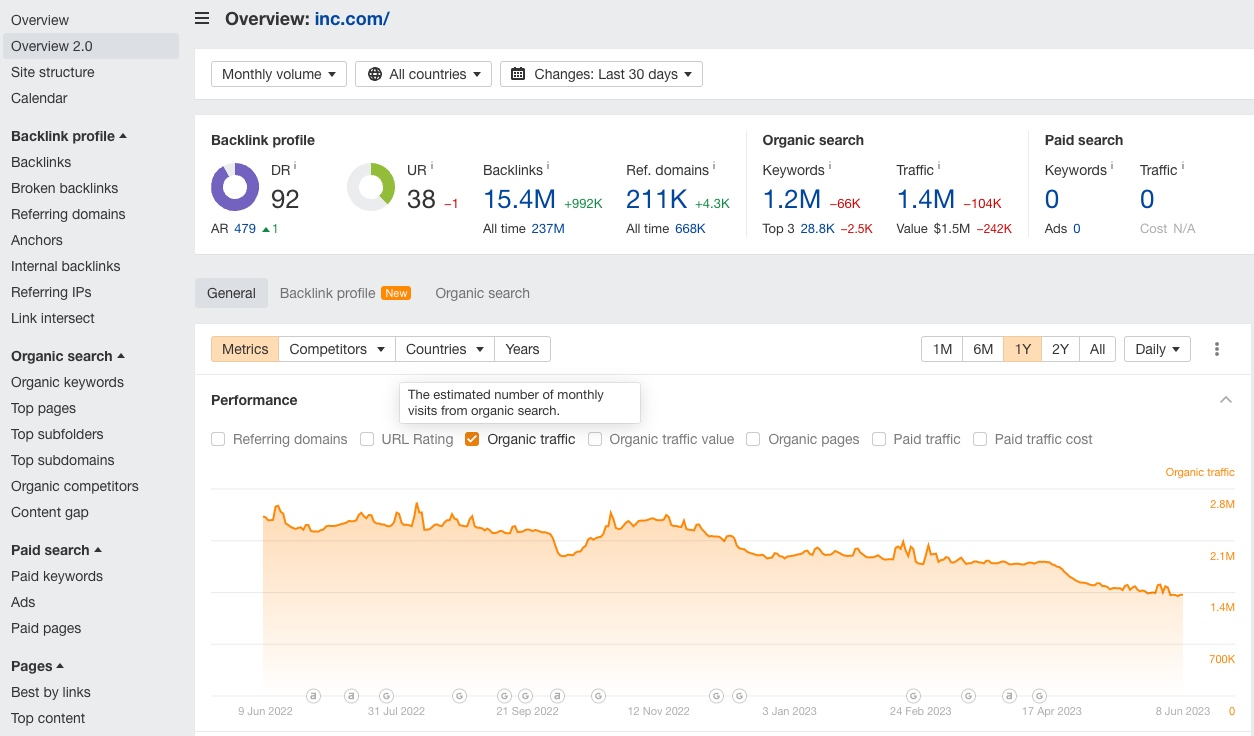Enable the Paid traffic cost checkbox

tap(980, 439)
